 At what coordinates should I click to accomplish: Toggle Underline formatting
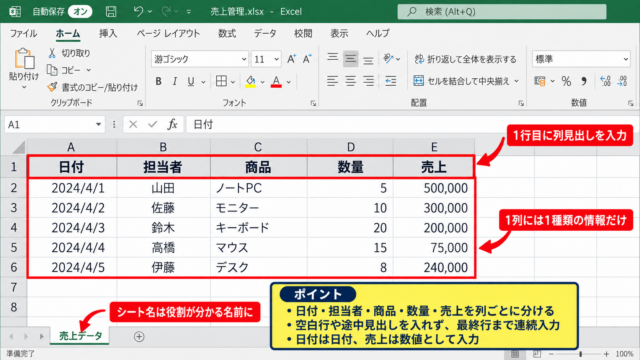(x=191, y=82)
